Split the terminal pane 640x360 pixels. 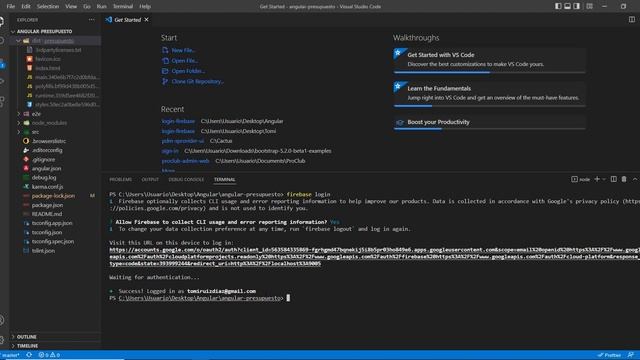613,179
